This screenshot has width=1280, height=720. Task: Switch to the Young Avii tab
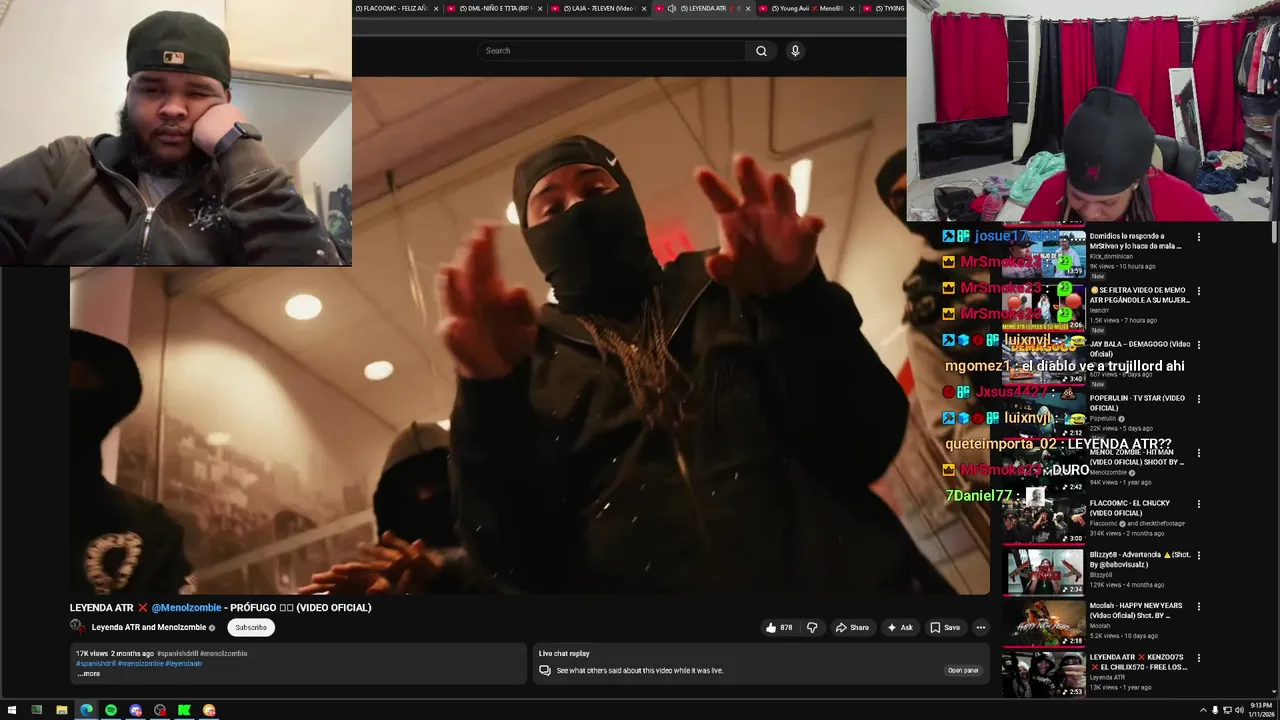point(805,8)
